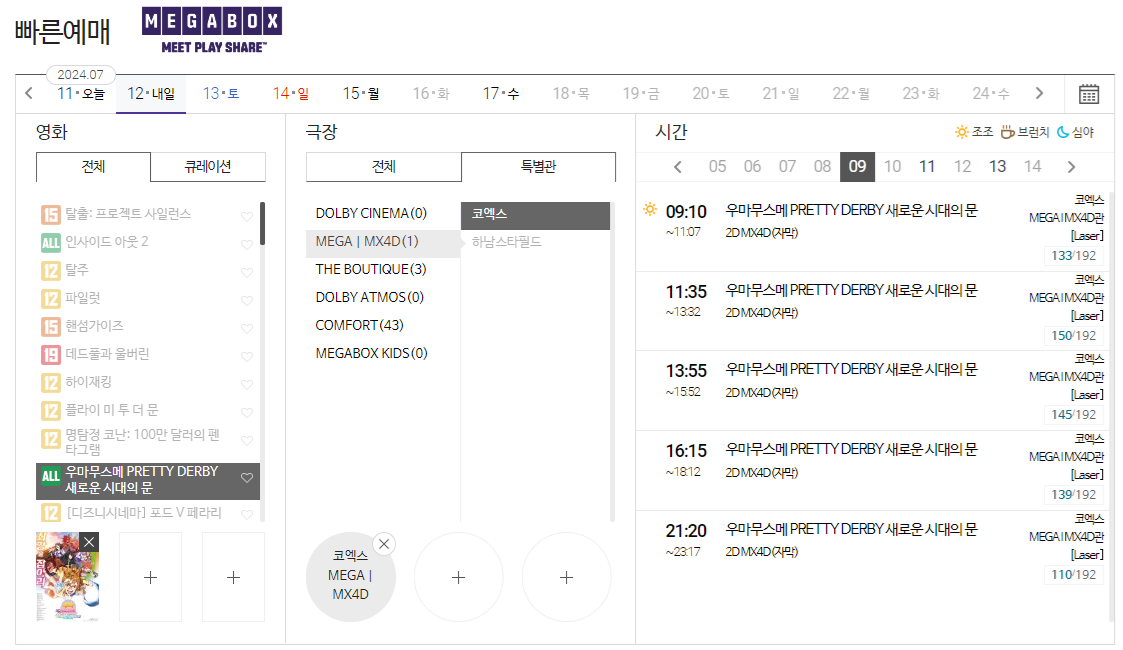Toggle heart for 핸섬가이즈
This screenshot has width=1123, height=650.
point(247,328)
